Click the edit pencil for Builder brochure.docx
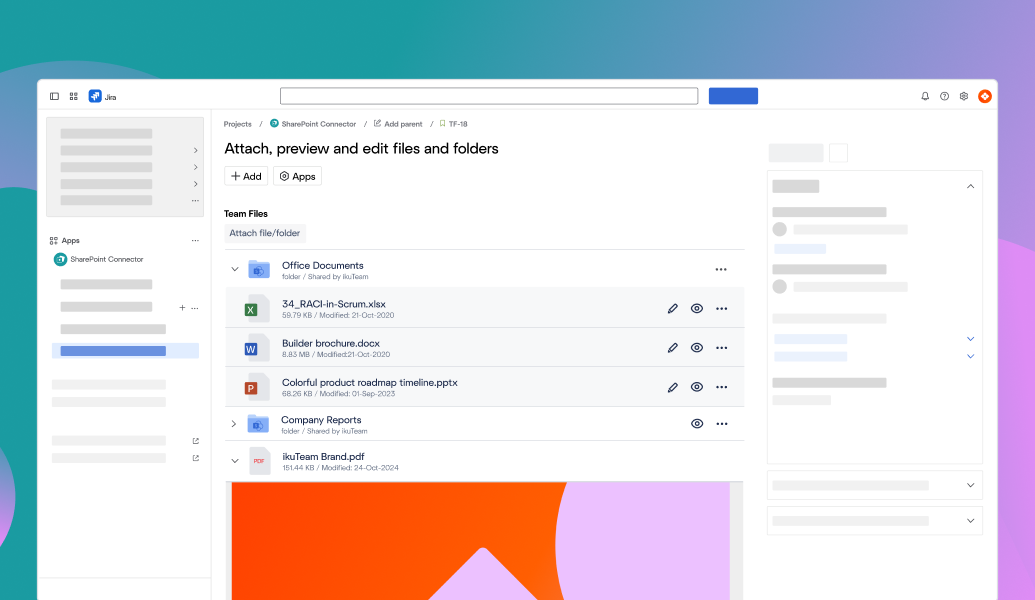1035x600 pixels. [x=672, y=347]
